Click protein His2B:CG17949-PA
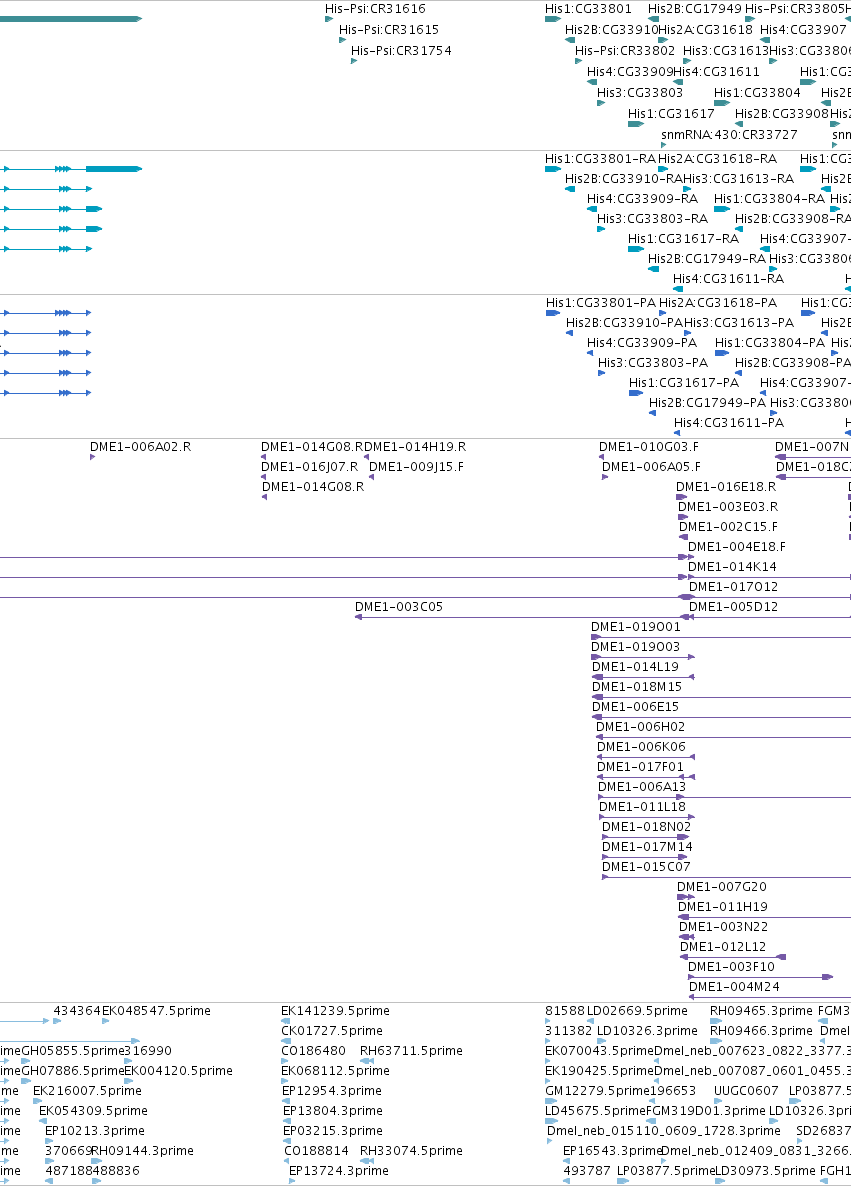This screenshot has height=1186, width=851. pyautogui.click(x=707, y=402)
